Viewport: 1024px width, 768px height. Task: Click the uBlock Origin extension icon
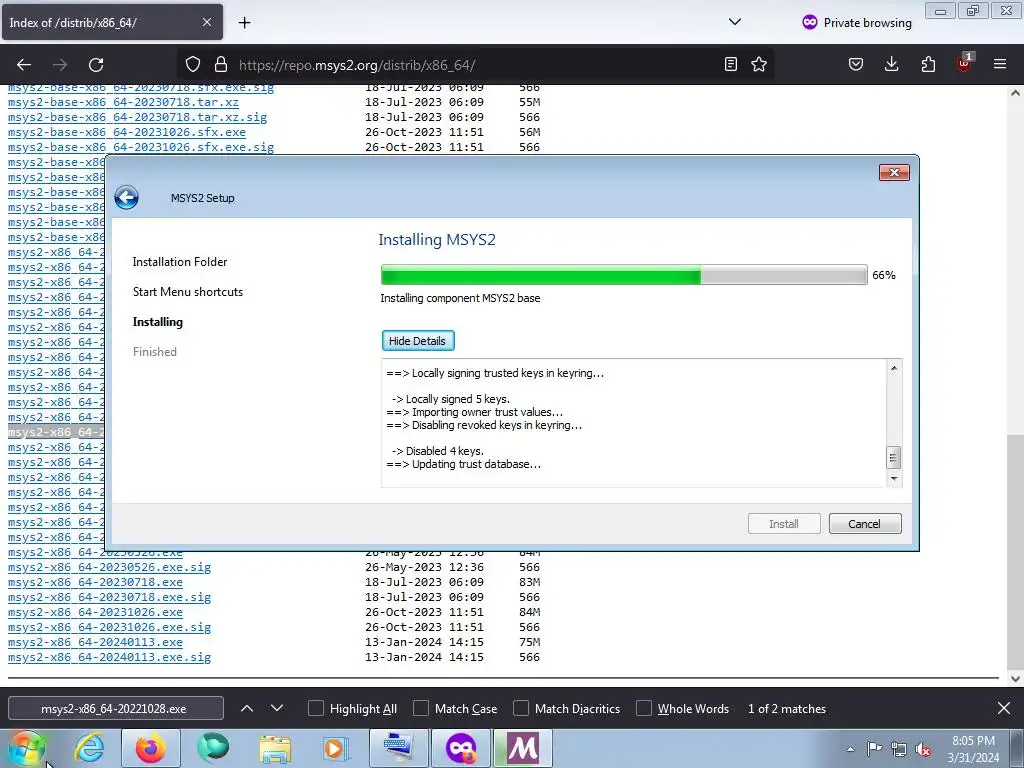coord(964,63)
